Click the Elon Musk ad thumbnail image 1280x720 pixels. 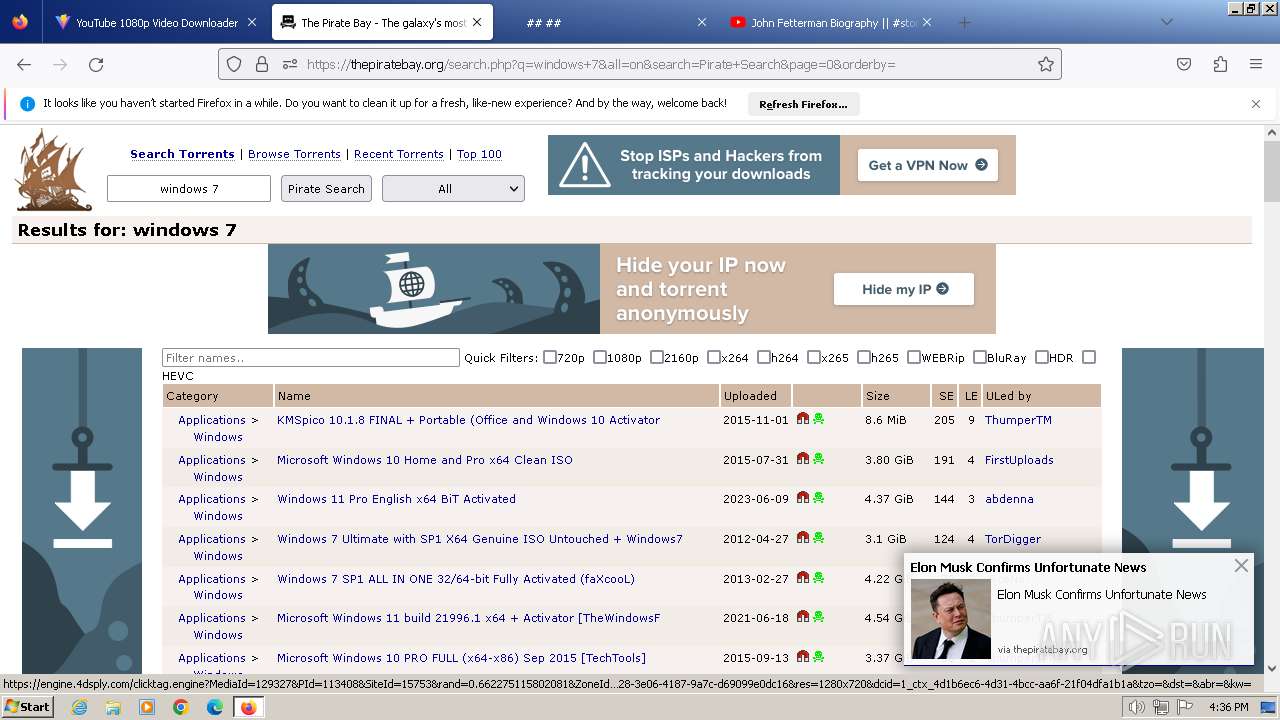pos(950,619)
